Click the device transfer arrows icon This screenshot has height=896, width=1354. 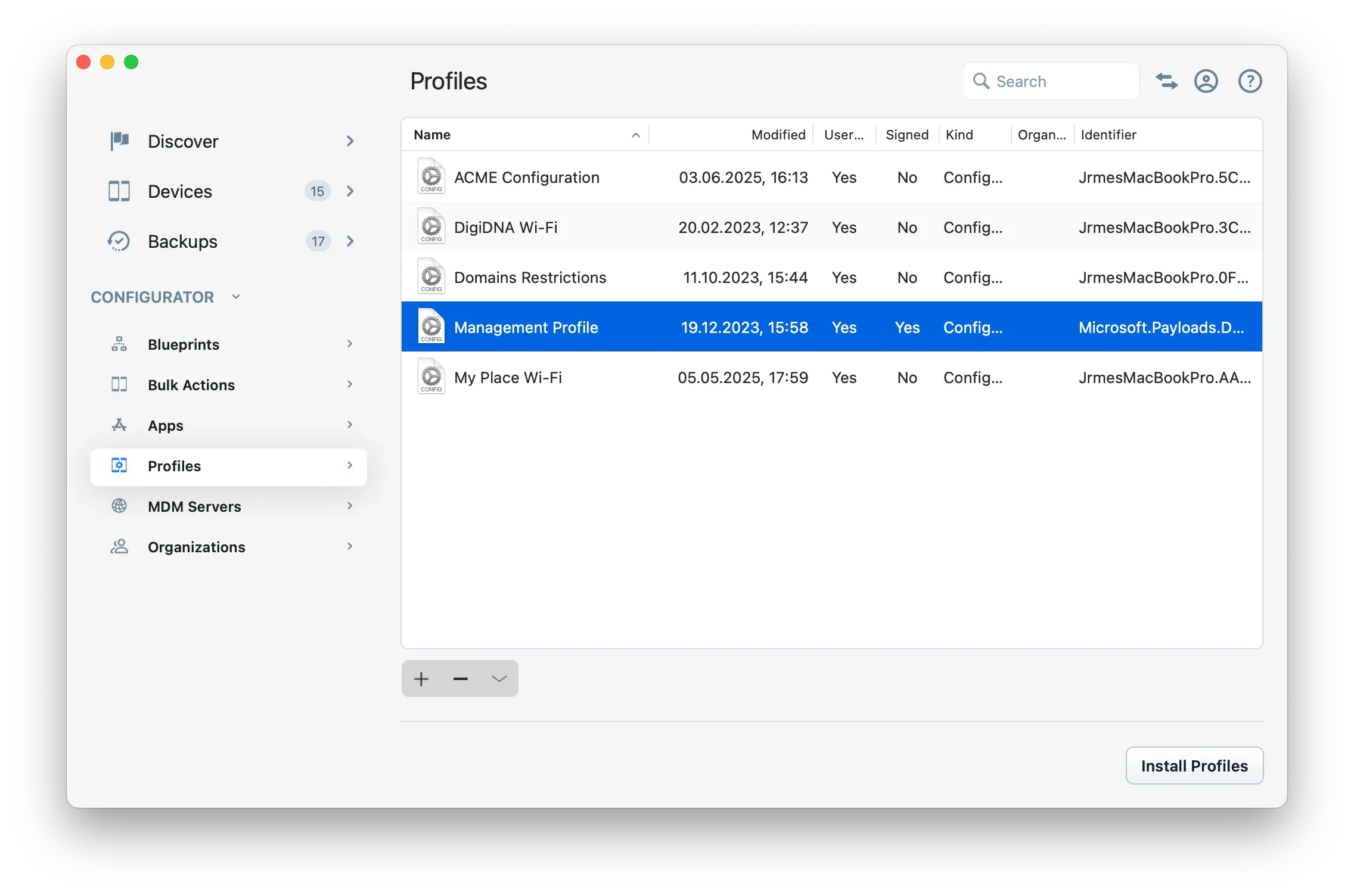pyautogui.click(x=1167, y=81)
